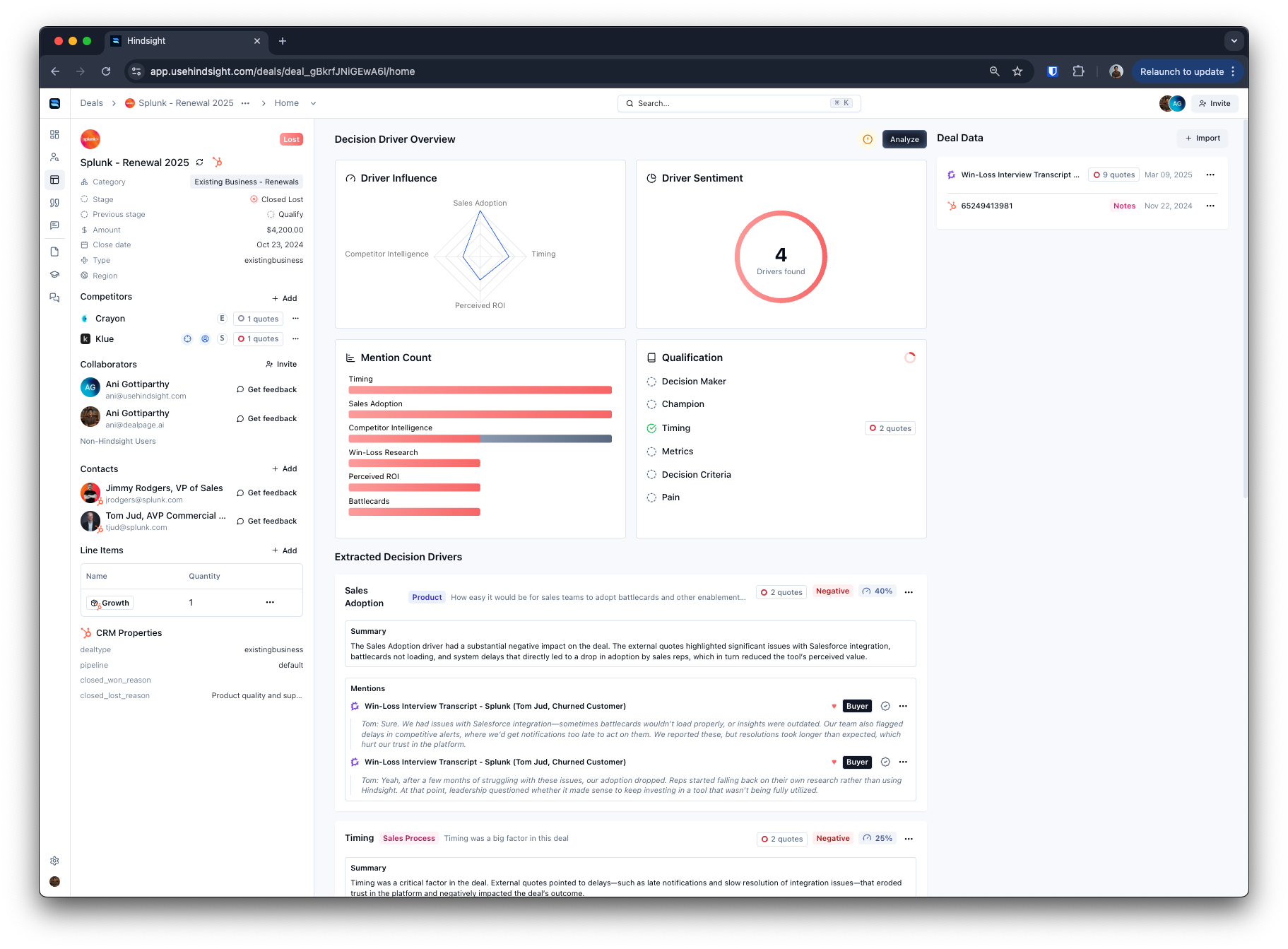This screenshot has width=1288, height=949.
Task: Open the graduation cap icon in sidebar
Action: [54, 274]
